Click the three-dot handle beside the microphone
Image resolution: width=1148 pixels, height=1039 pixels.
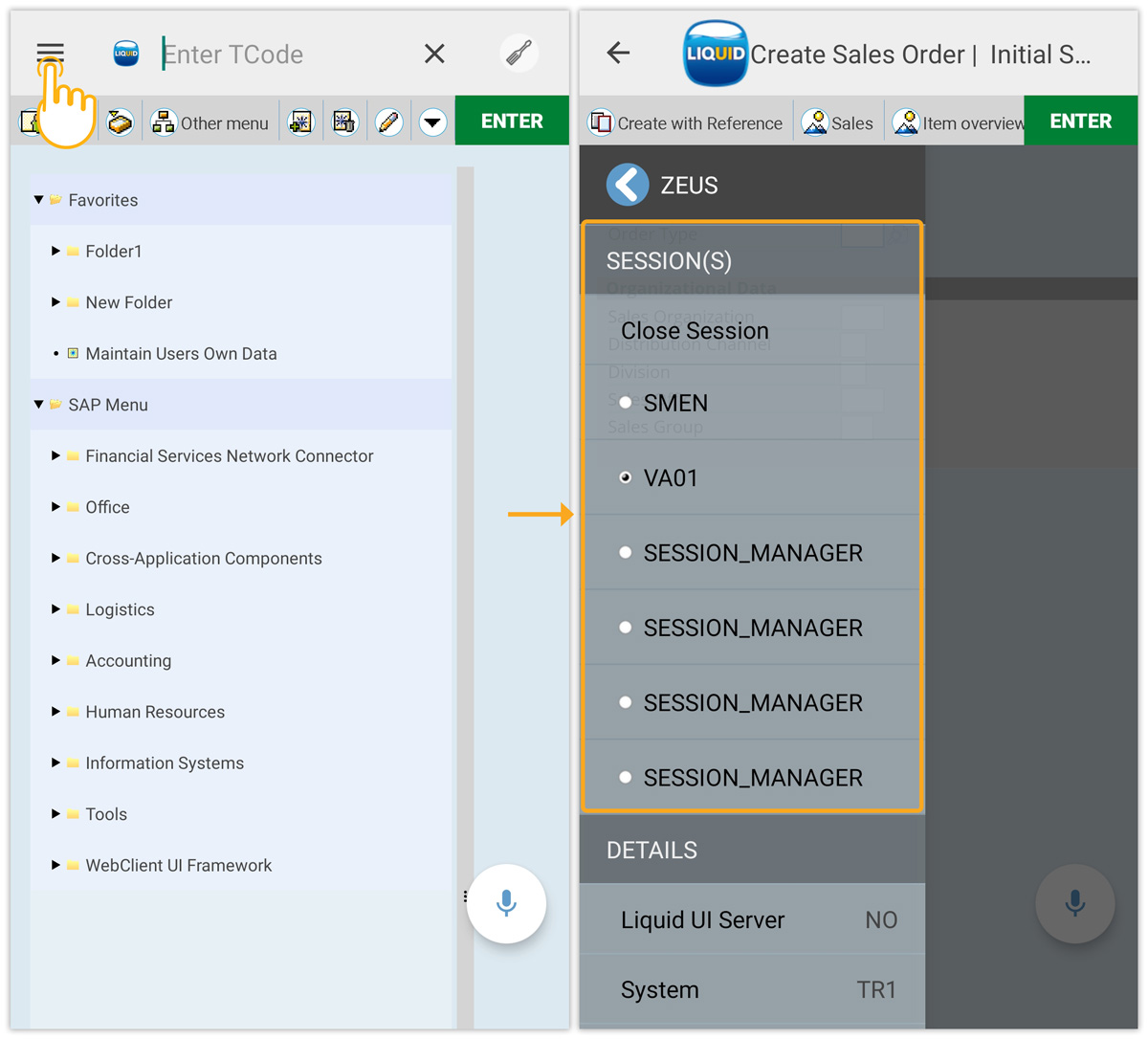click(x=465, y=896)
